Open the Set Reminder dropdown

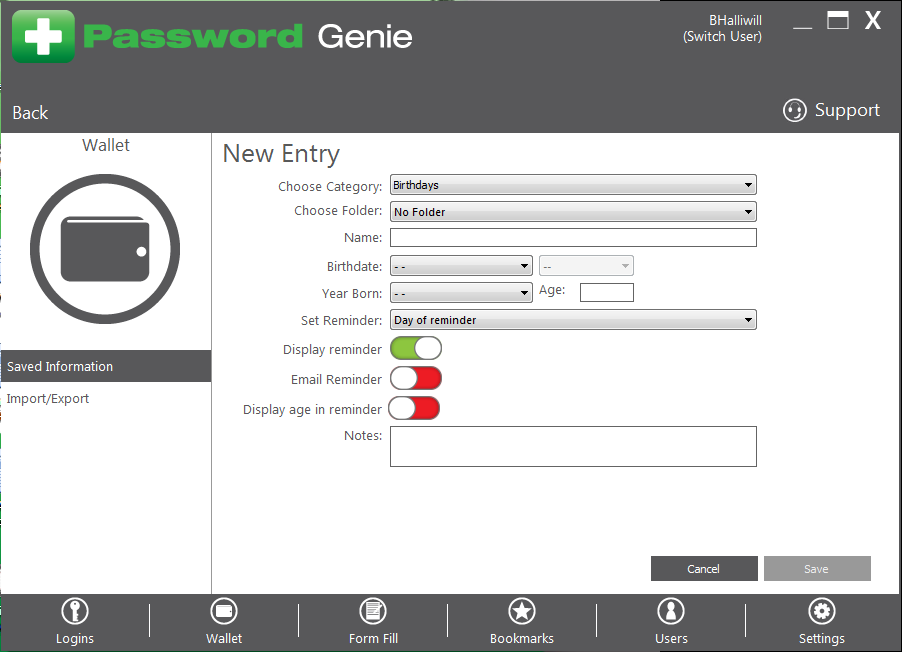pyautogui.click(x=573, y=320)
